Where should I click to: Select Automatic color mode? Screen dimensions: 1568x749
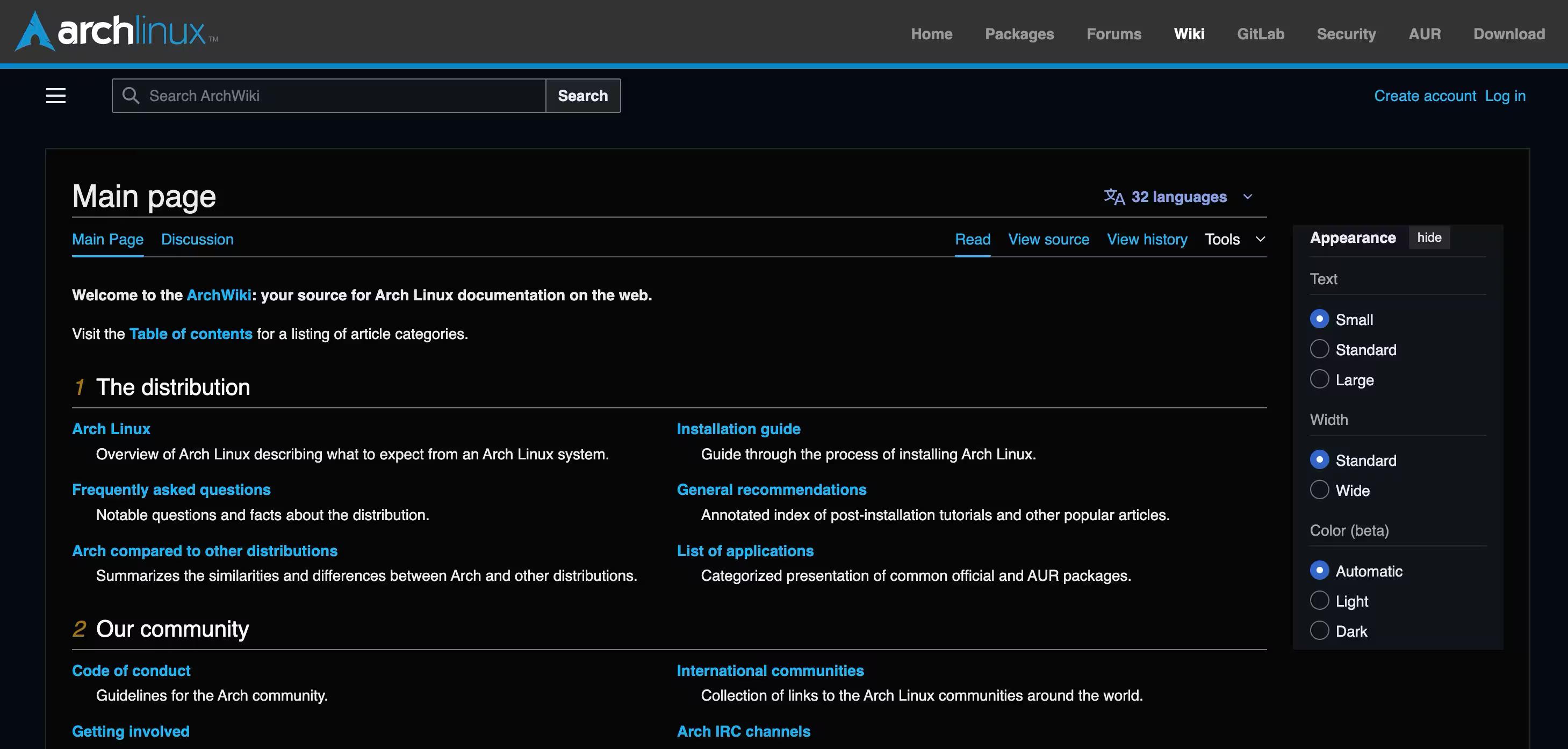pos(1319,570)
